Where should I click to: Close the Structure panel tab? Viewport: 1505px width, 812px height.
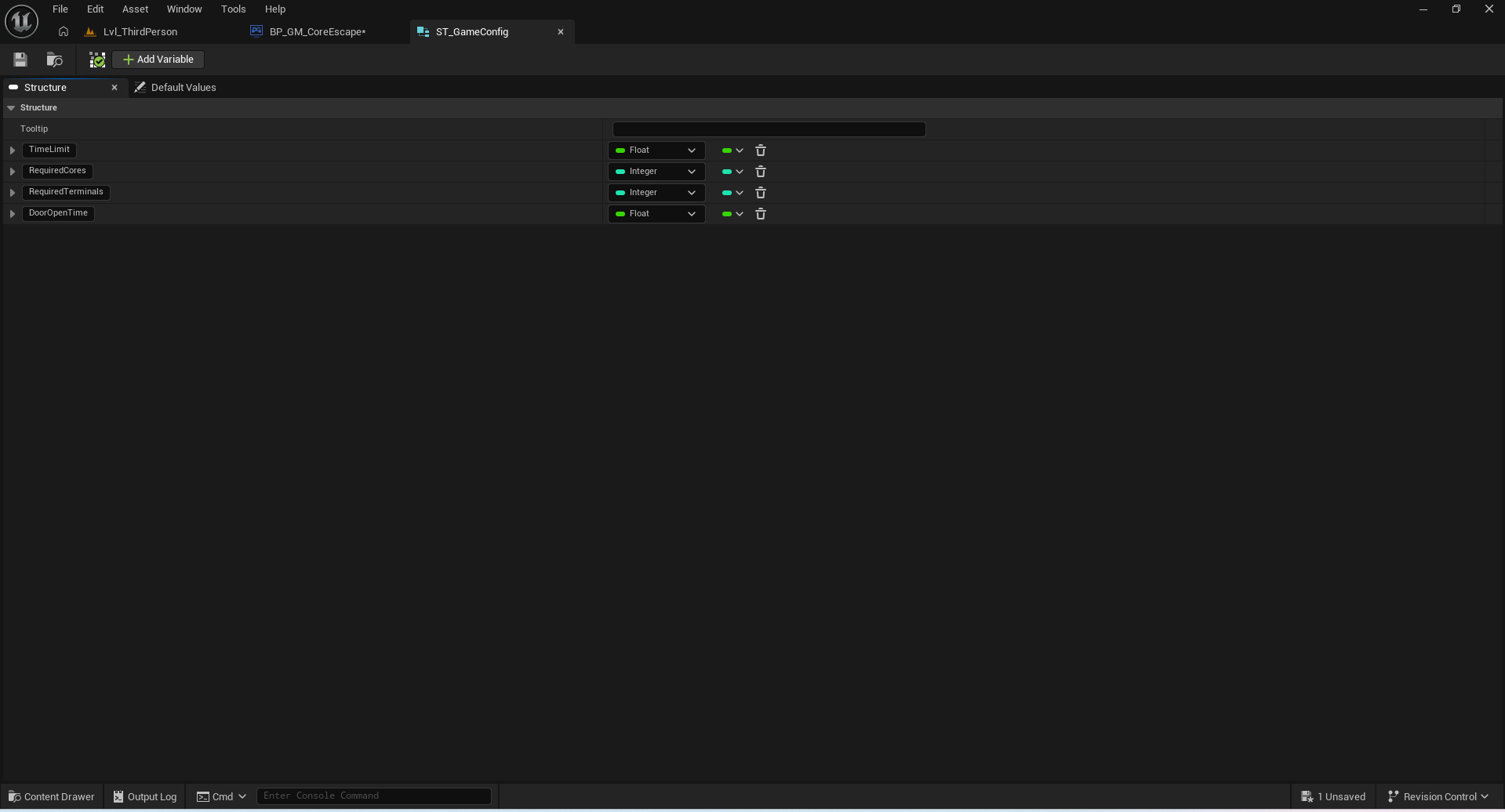tap(115, 88)
